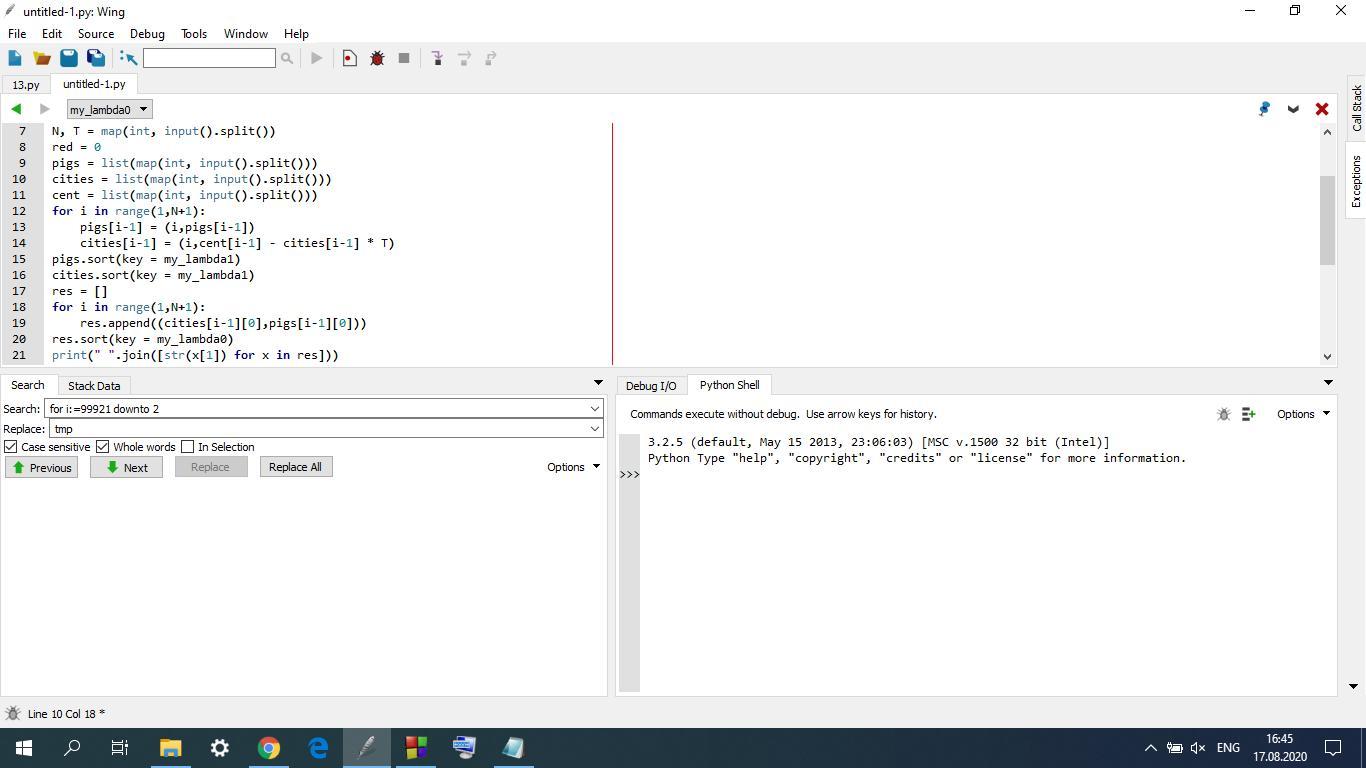Click the Save All files icon
Viewport: 1366px width, 768px height.
[96, 58]
